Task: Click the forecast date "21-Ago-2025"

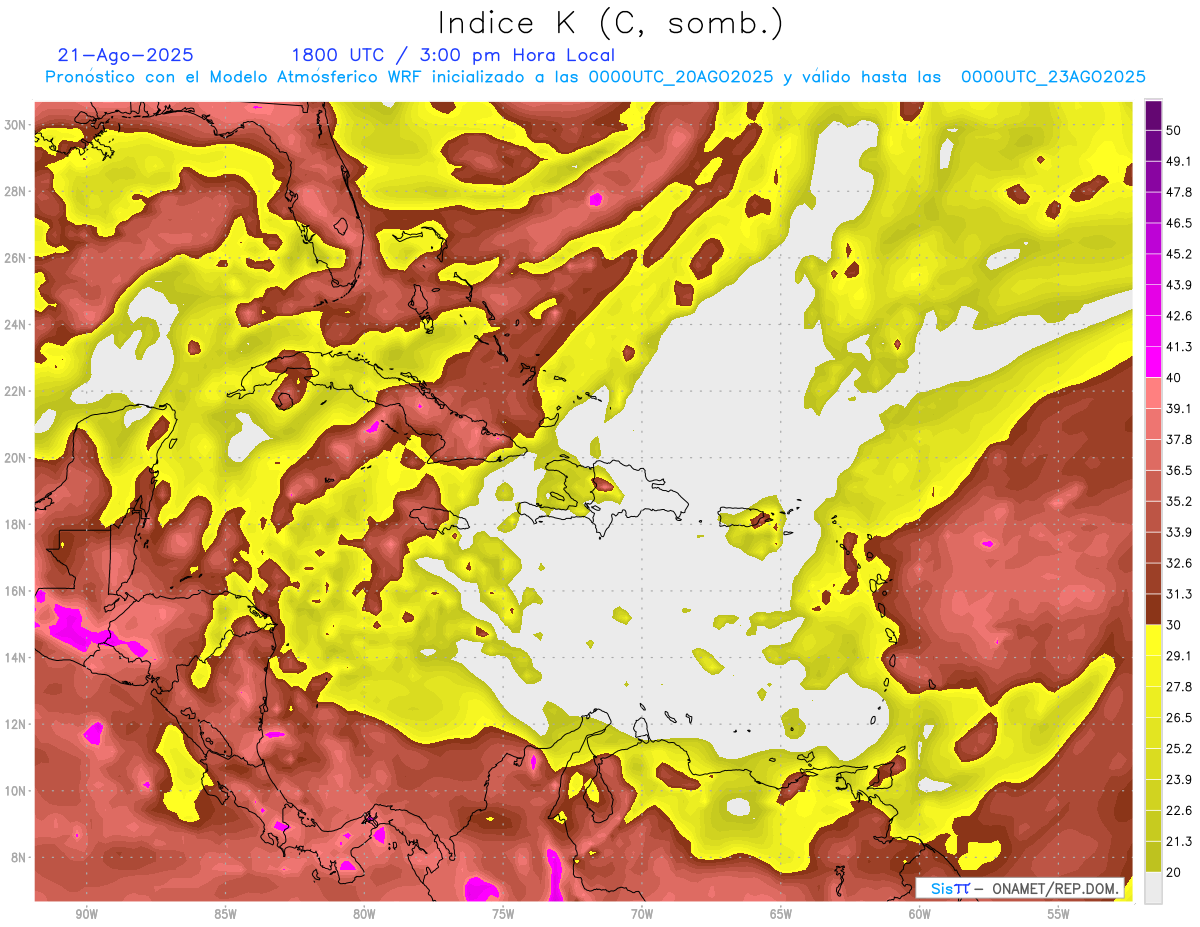Action: [x=126, y=55]
